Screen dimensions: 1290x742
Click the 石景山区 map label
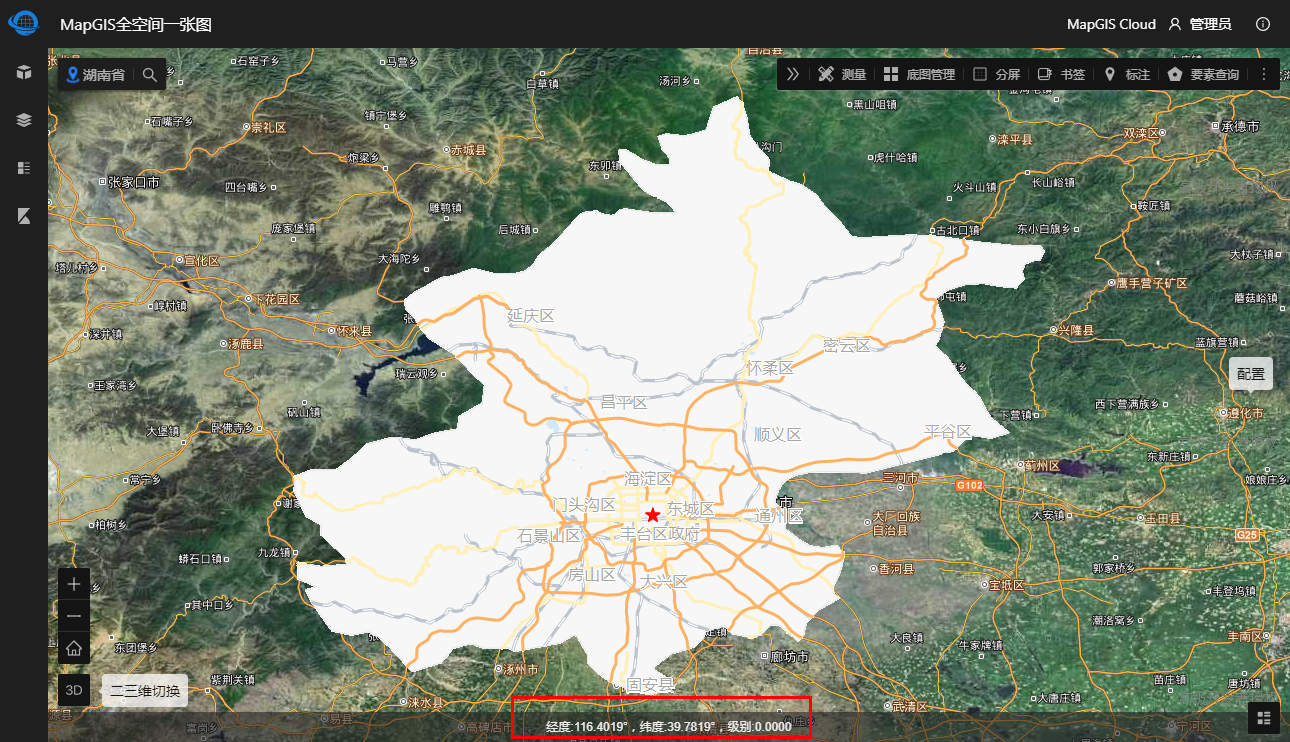tap(549, 535)
